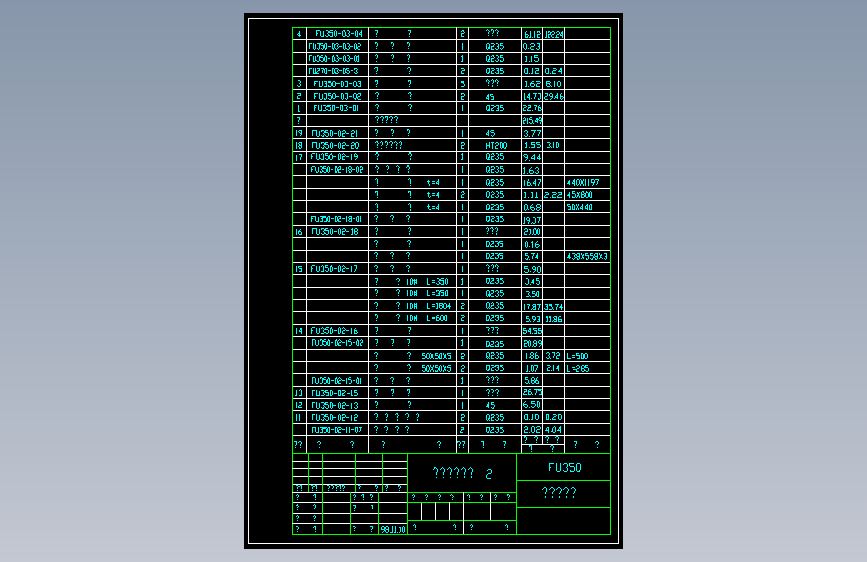Select the FU350-02-18 item 16 code
867x562 pixels.
(x=335, y=231)
